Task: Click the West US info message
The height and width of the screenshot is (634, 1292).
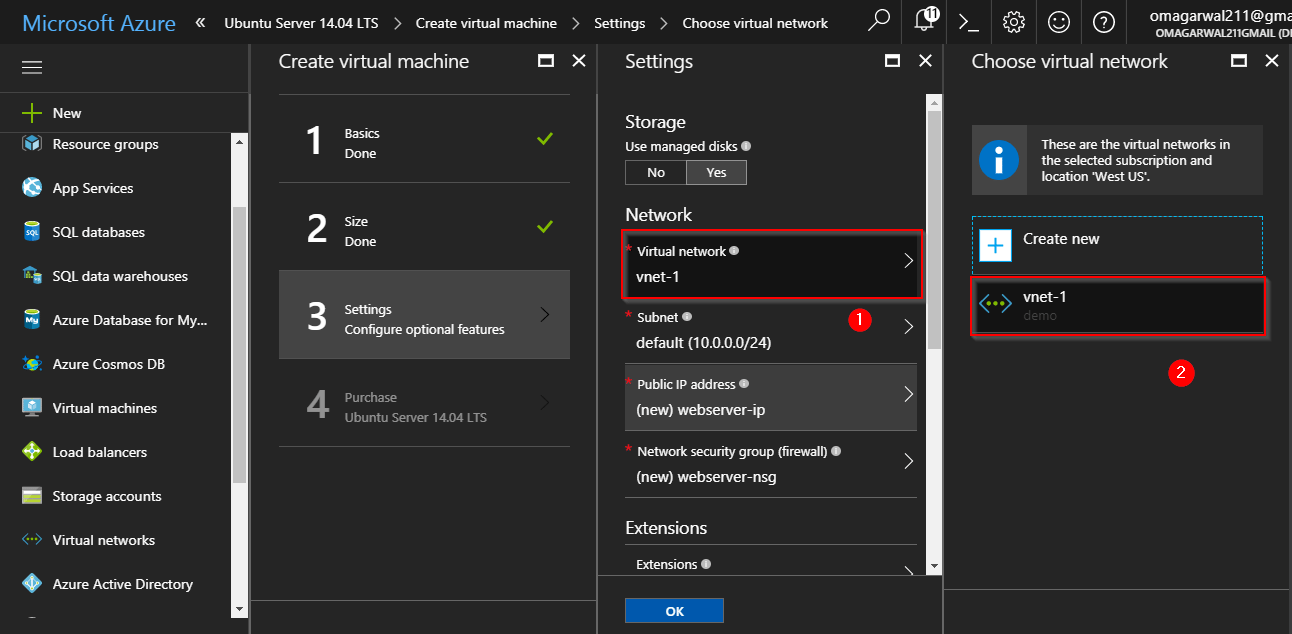Action: click(x=1117, y=160)
